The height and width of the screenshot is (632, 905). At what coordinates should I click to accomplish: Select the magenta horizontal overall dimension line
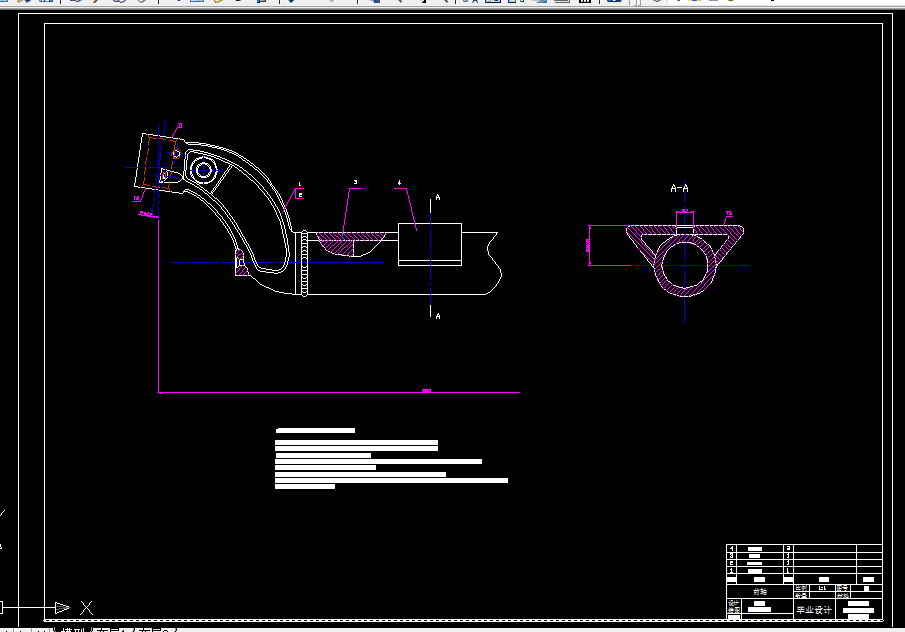point(339,392)
